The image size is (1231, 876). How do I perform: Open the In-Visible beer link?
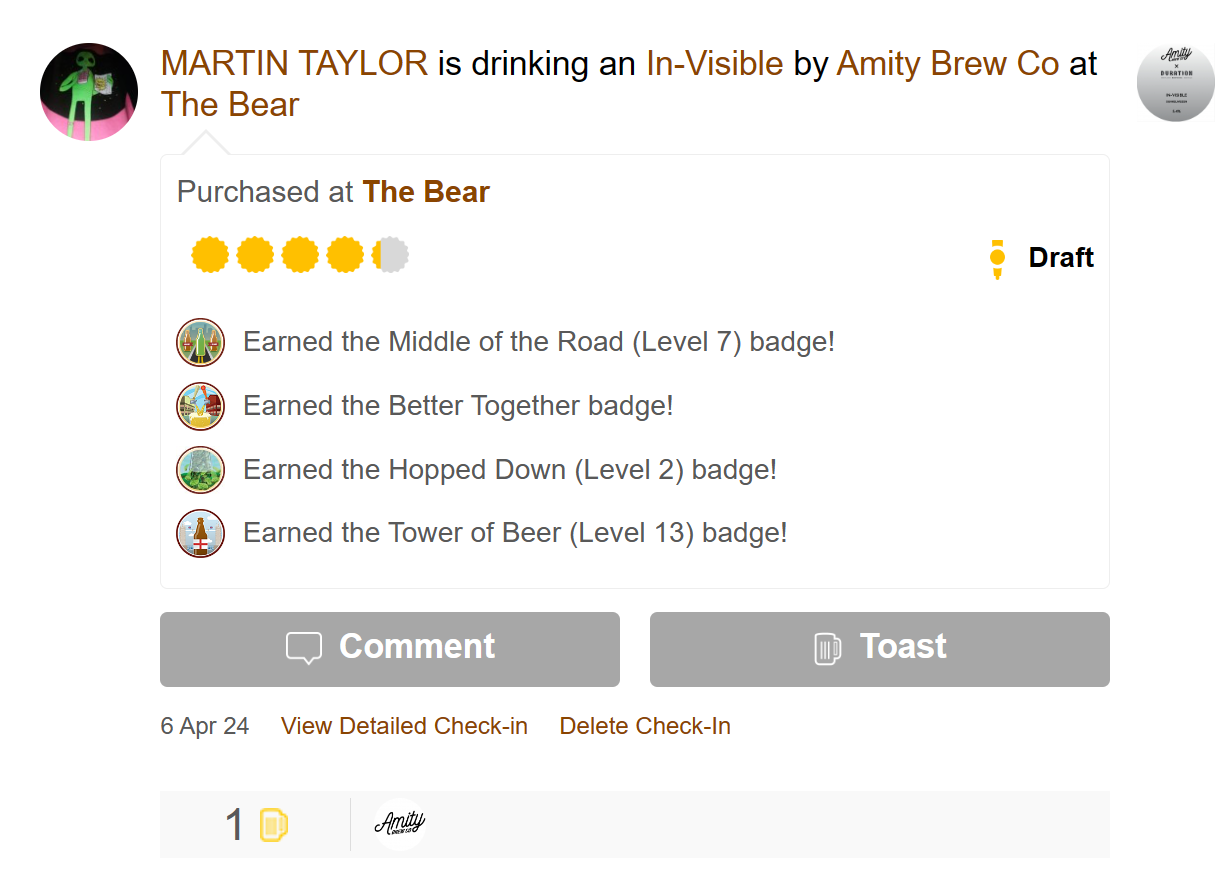coord(714,64)
